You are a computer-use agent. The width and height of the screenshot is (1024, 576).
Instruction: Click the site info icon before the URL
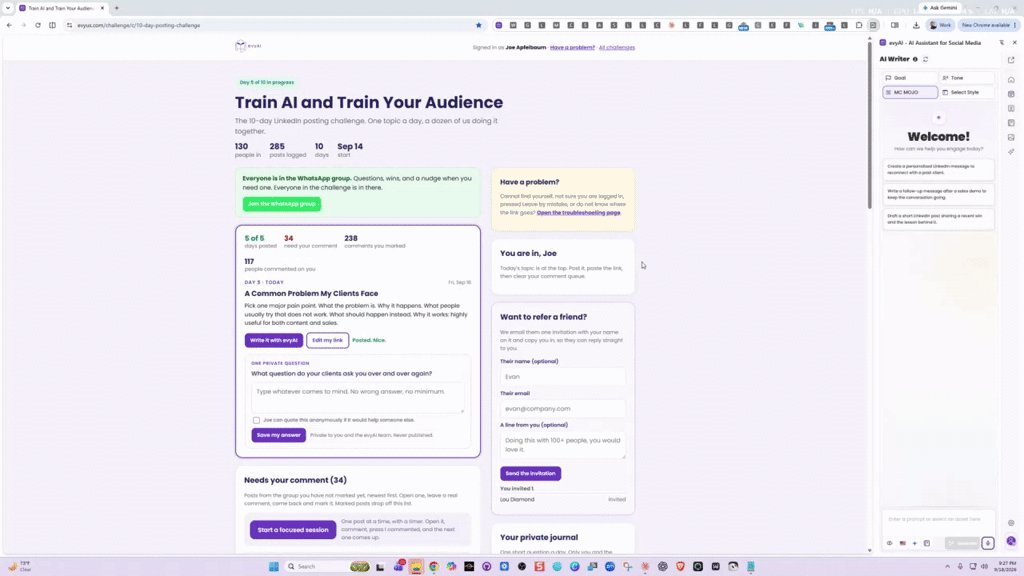[69, 25]
